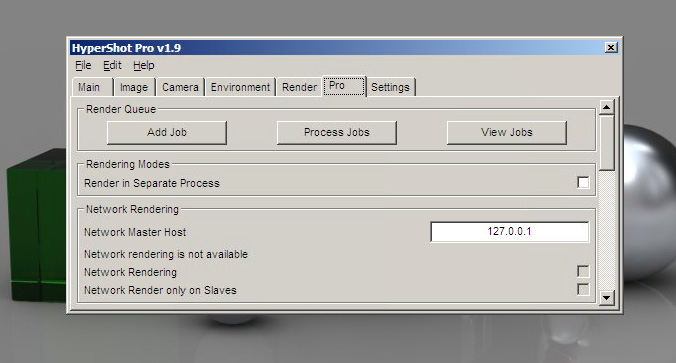
Task: Click the scroll down arrow
Action: pos(607,297)
